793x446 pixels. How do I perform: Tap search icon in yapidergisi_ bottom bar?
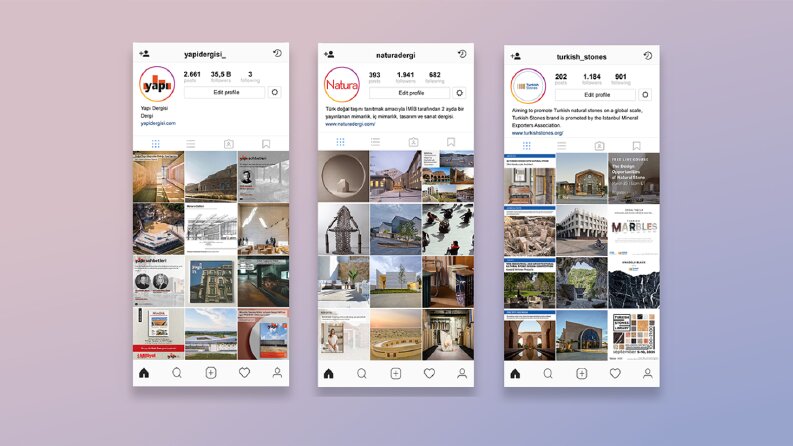coord(177,373)
